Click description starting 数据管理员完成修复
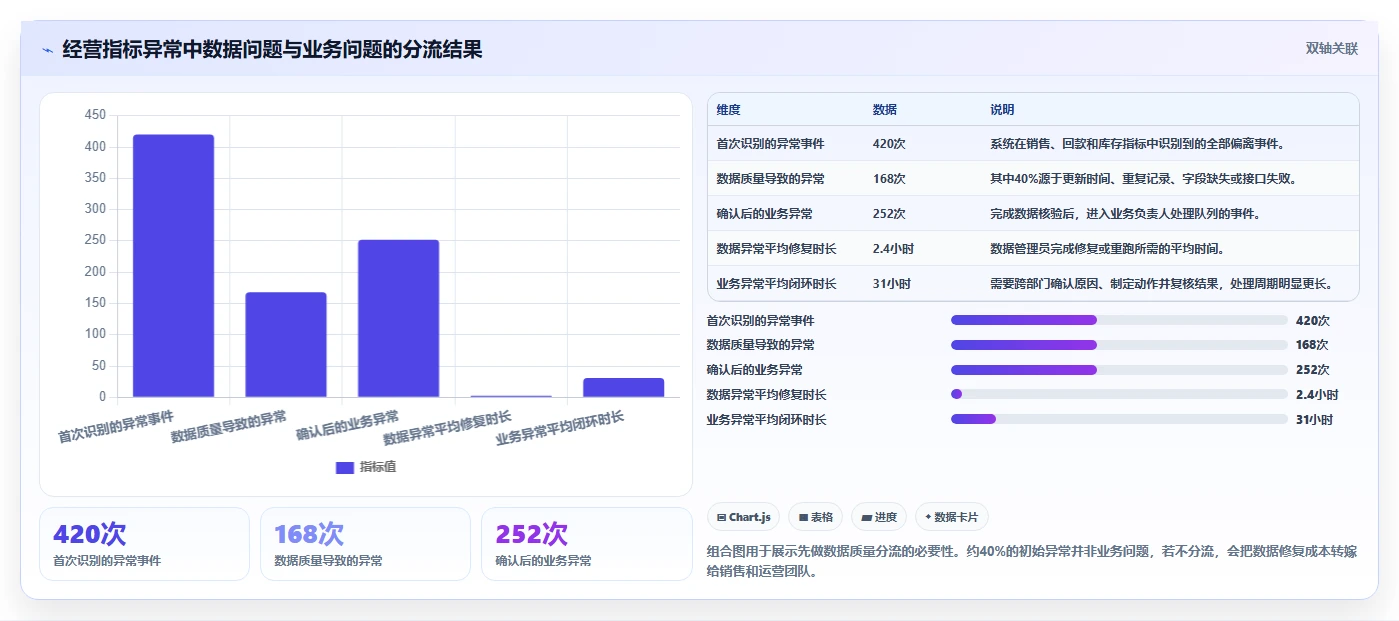 (x=1107, y=249)
